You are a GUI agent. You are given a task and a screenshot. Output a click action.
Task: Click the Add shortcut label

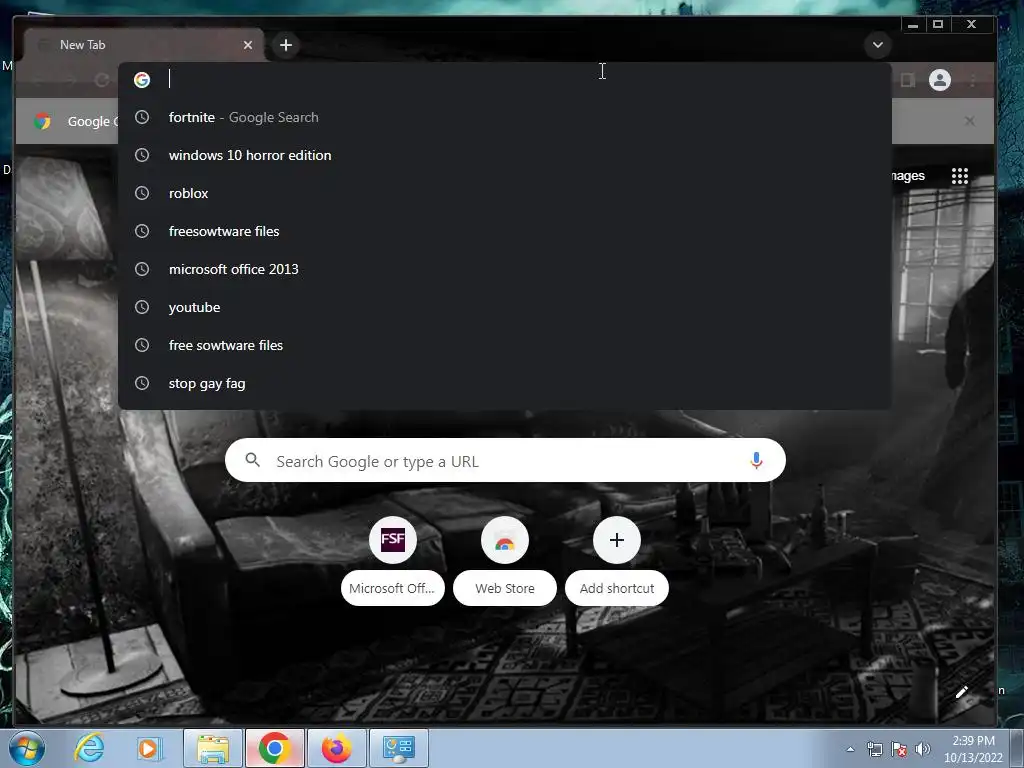click(x=616, y=588)
